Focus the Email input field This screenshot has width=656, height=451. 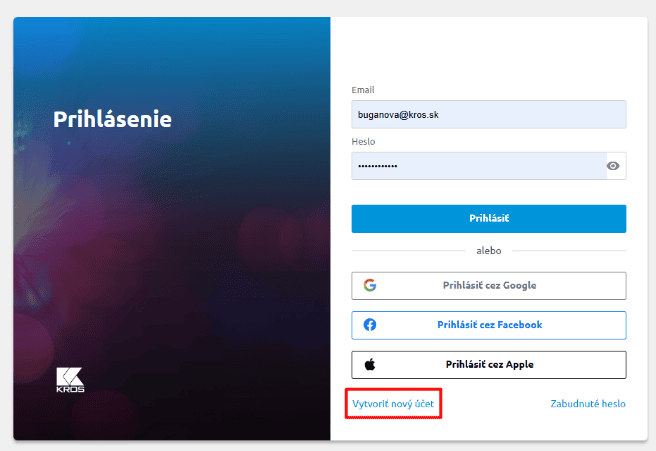[488, 115]
